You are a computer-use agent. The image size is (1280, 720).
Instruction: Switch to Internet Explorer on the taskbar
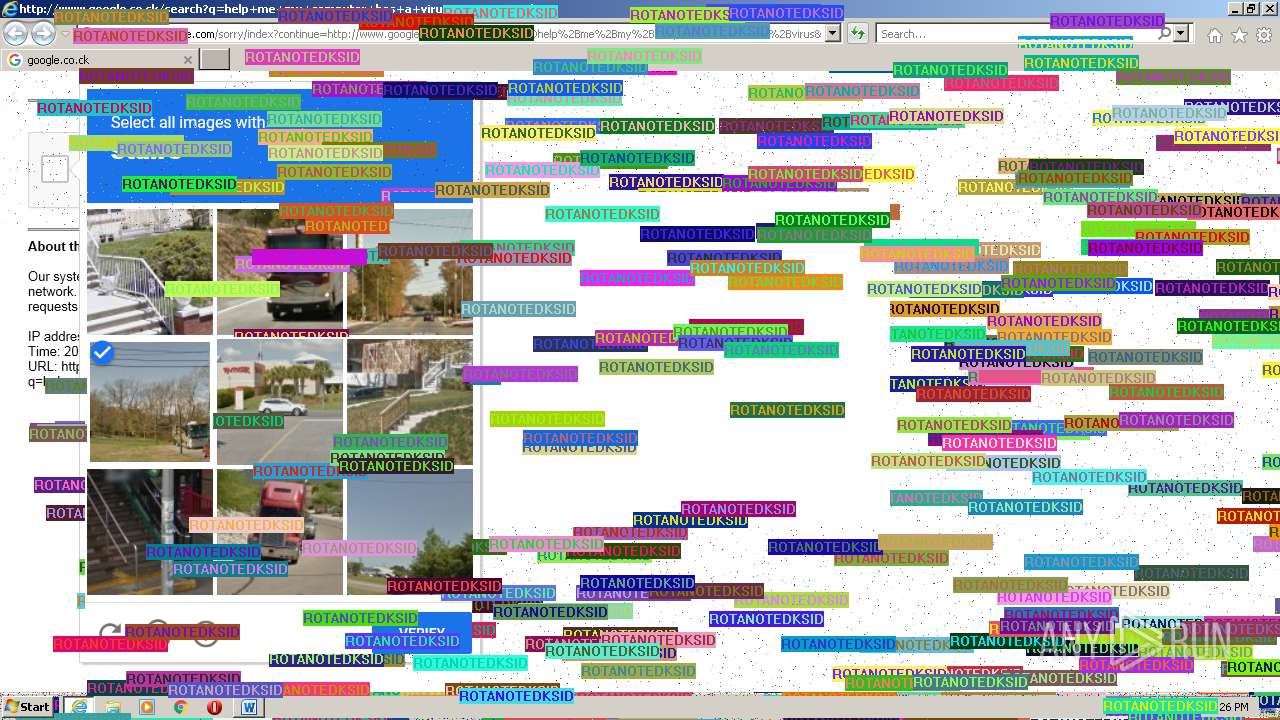tap(79, 706)
